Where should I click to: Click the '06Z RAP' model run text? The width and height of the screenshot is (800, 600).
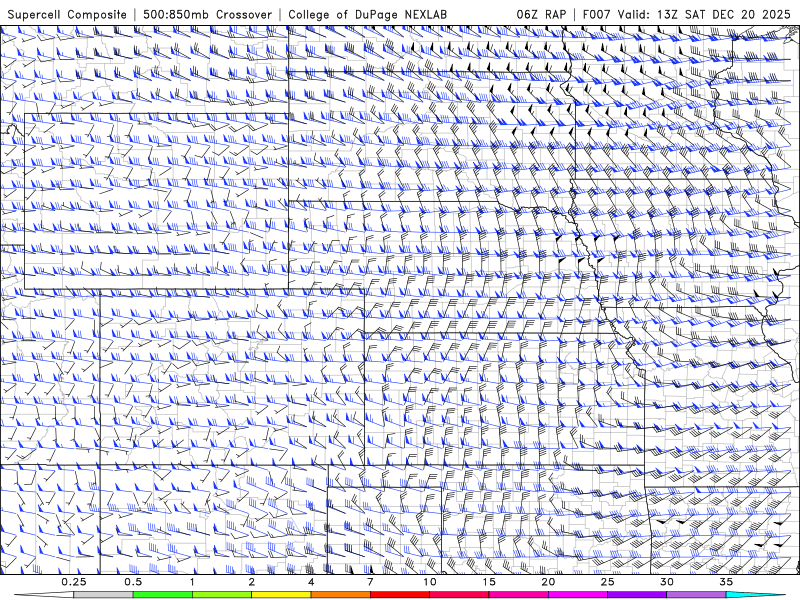coord(541,14)
